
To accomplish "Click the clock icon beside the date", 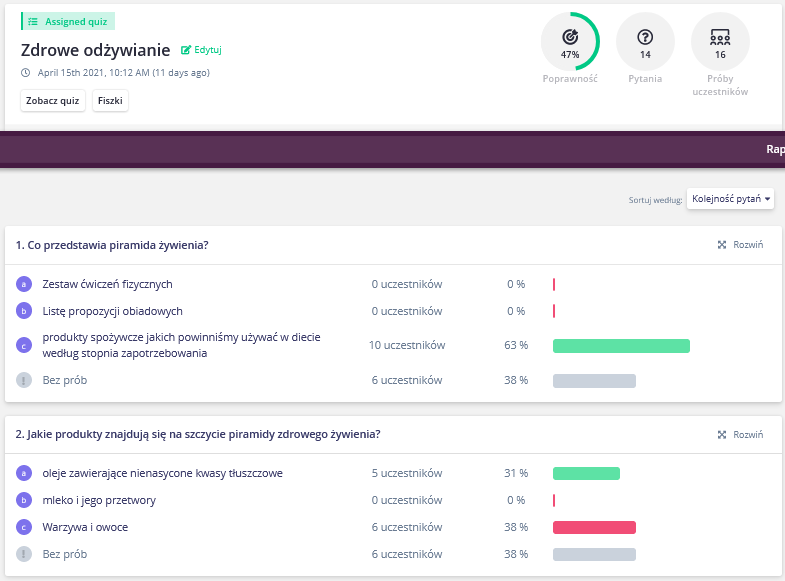I will pos(26,73).
